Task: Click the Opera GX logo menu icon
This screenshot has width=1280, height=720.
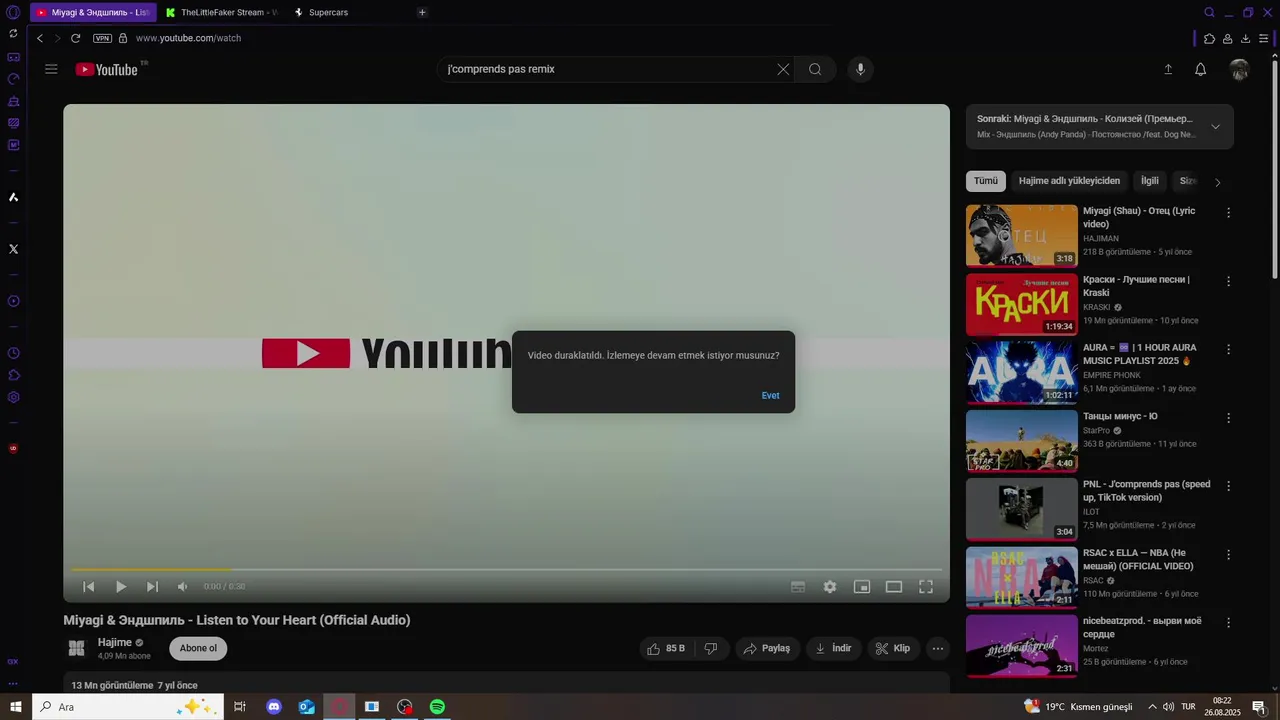Action: 13,13
